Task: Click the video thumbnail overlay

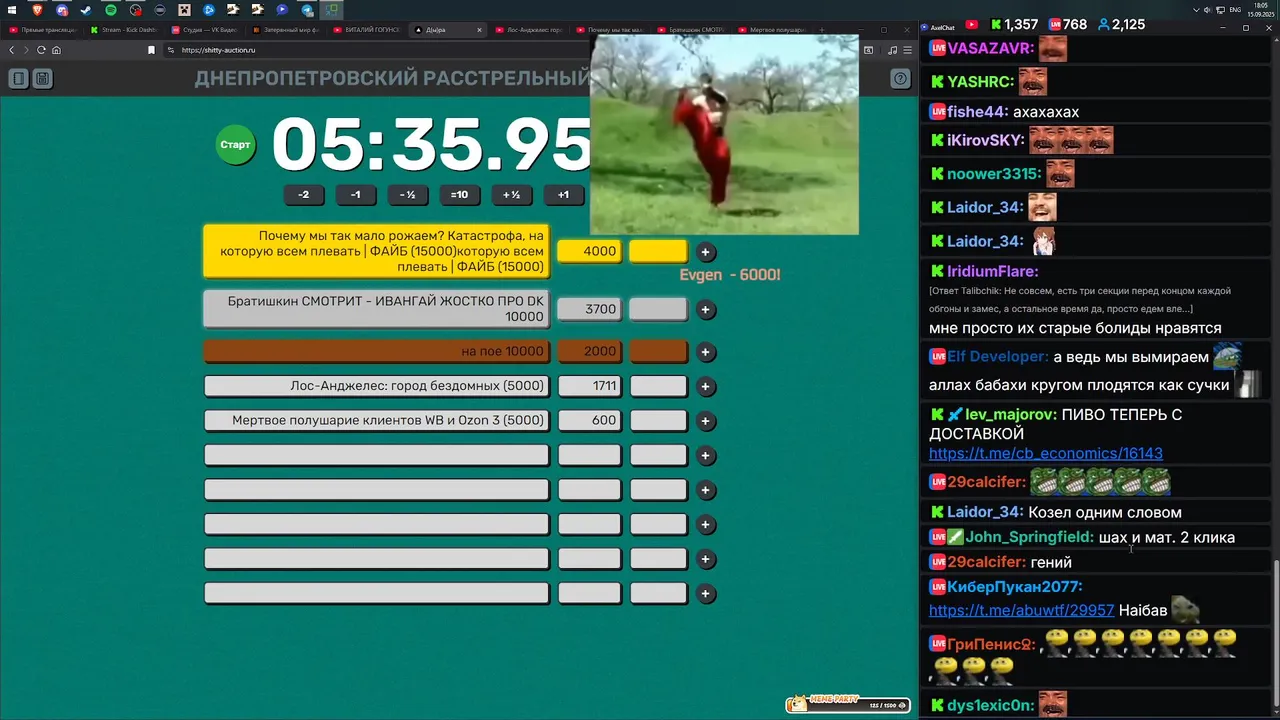Action: [724, 134]
